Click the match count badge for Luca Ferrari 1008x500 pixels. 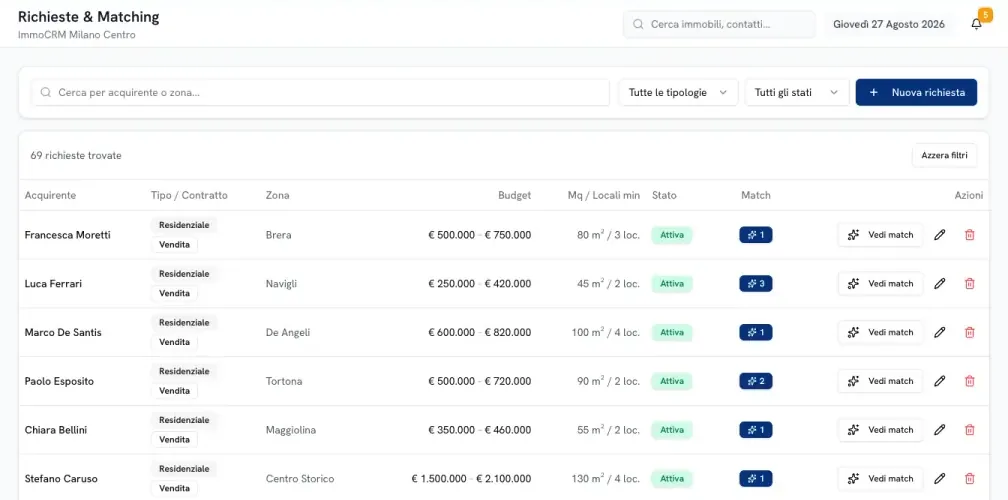[755, 283]
